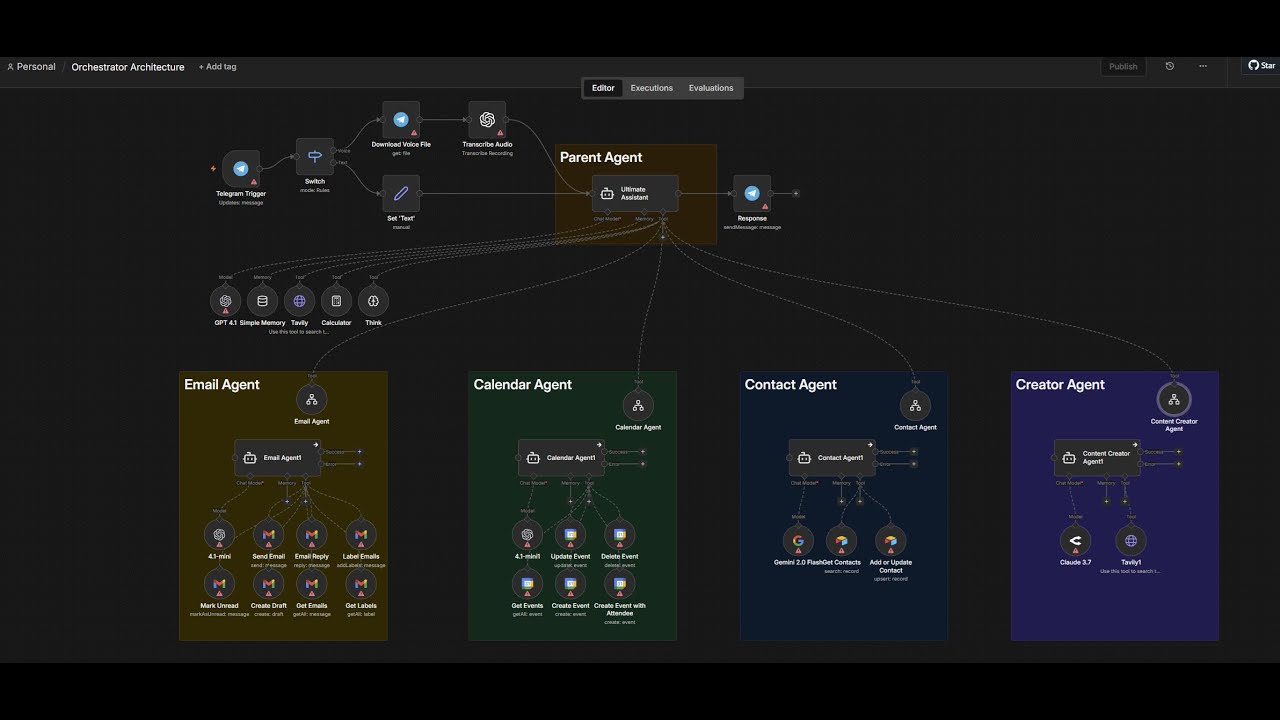Open the Get Contacts Airtable node
Viewport: 1280px width, 720px height.
coord(841,541)
